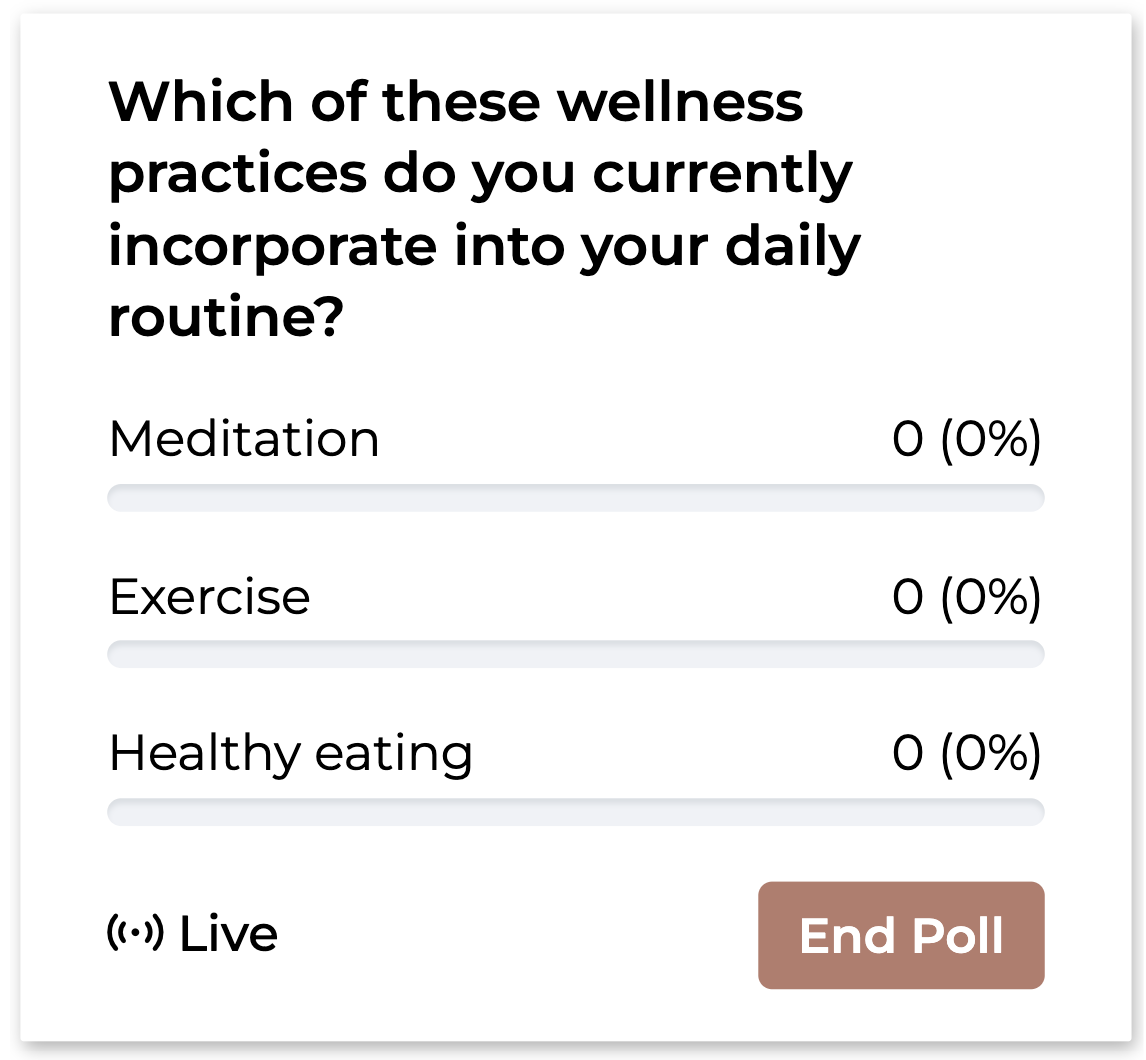
Task: Click the Live broadcast signal icon
Action: coord(135,933)
